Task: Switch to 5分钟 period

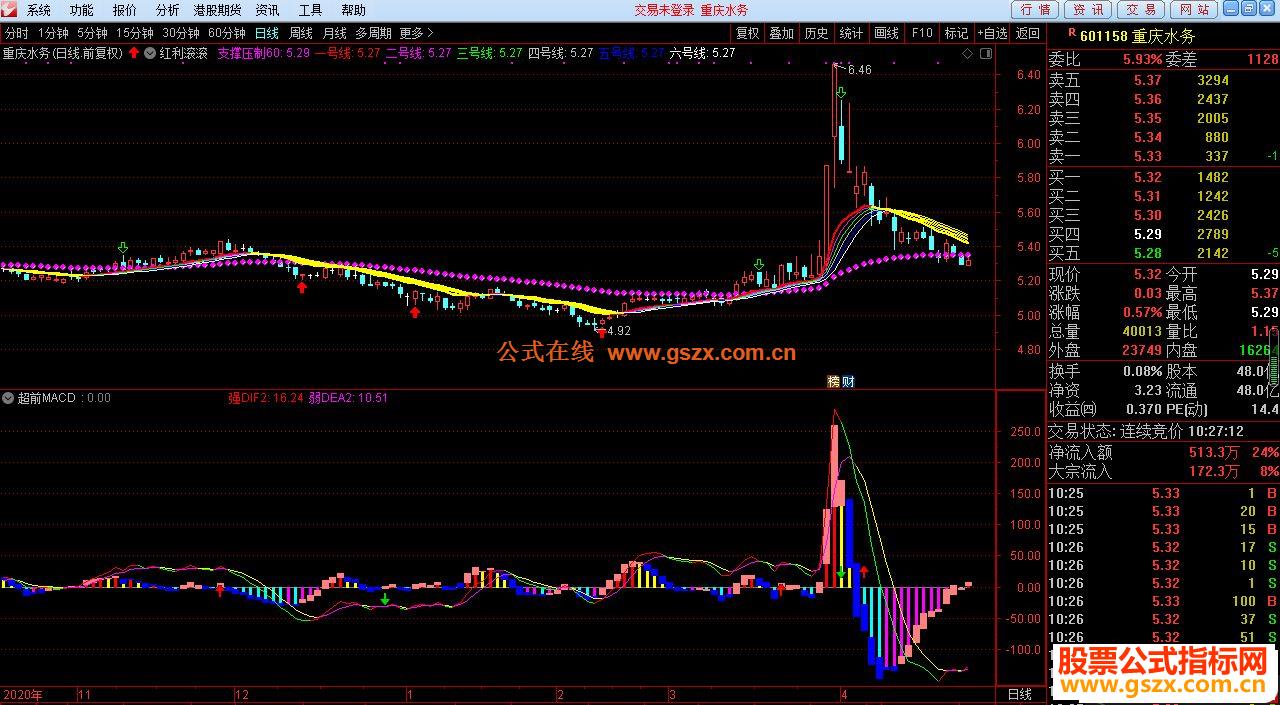Action: (92, 32)
